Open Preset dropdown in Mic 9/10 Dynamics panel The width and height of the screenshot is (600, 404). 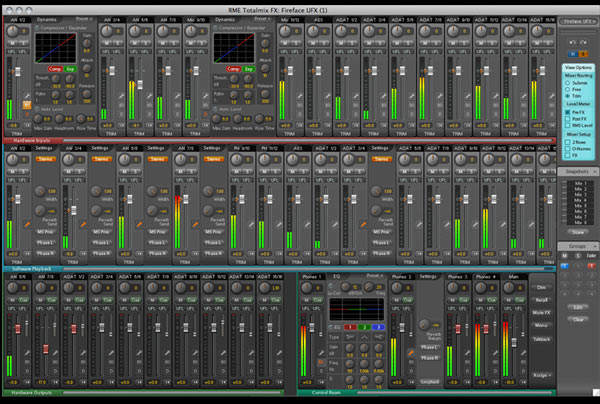pyautogui.click(x=262, y=19)
